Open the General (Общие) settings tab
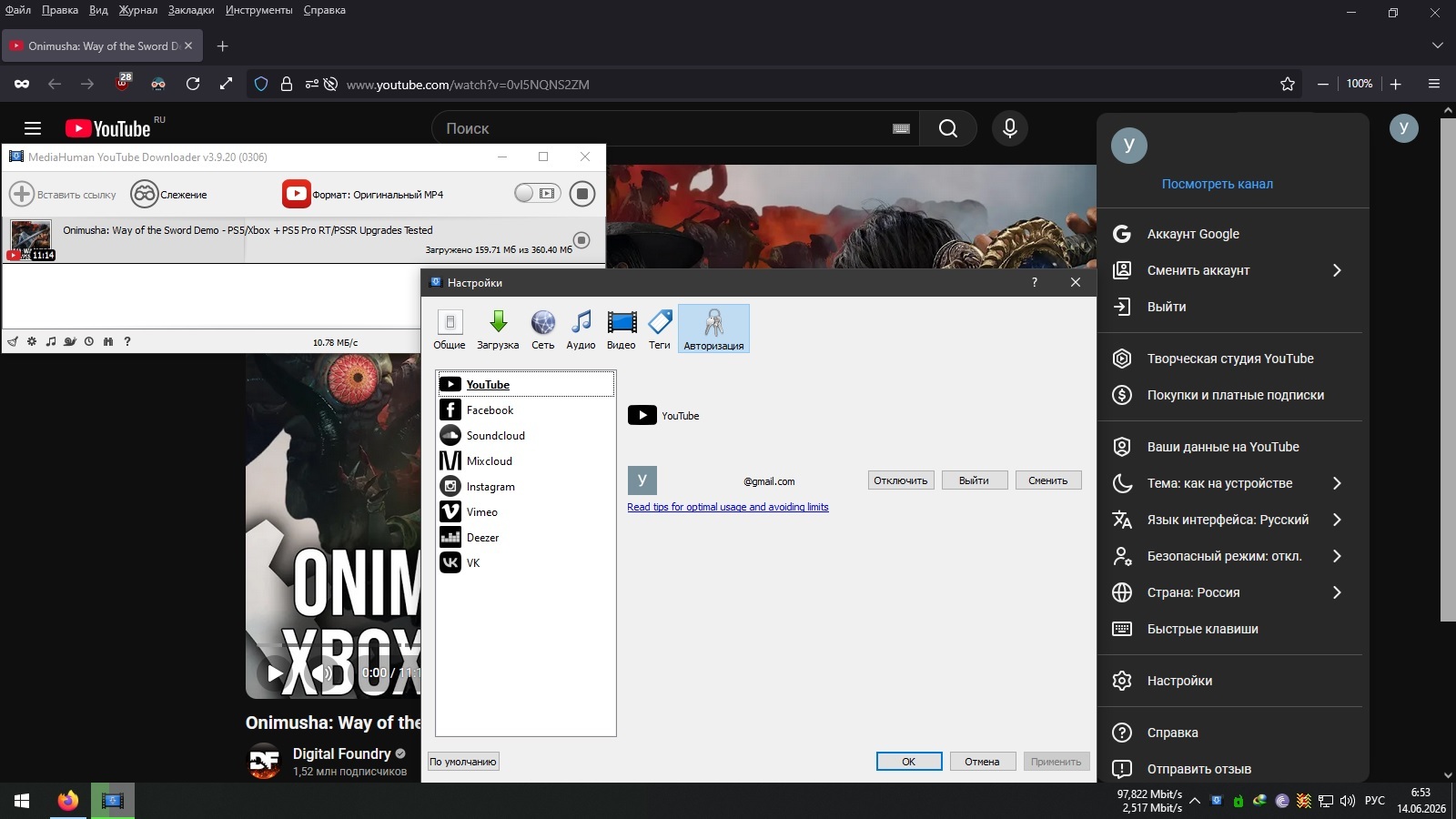This screenshot has width=1456, height=819. (450, 329)
